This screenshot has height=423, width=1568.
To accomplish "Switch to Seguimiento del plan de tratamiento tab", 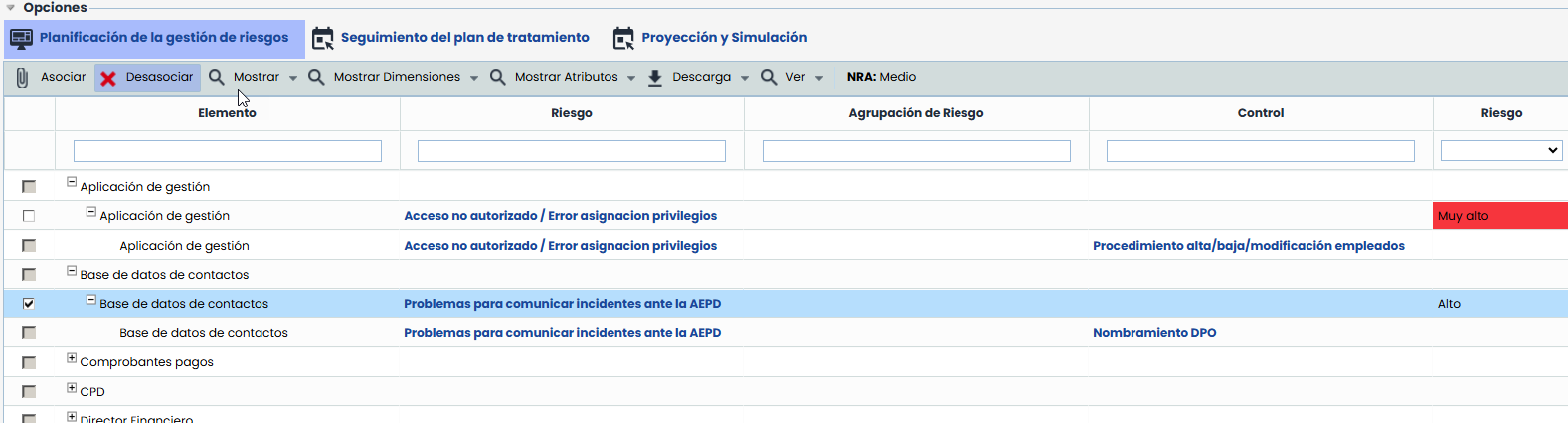I will click(x=464, y=38).
